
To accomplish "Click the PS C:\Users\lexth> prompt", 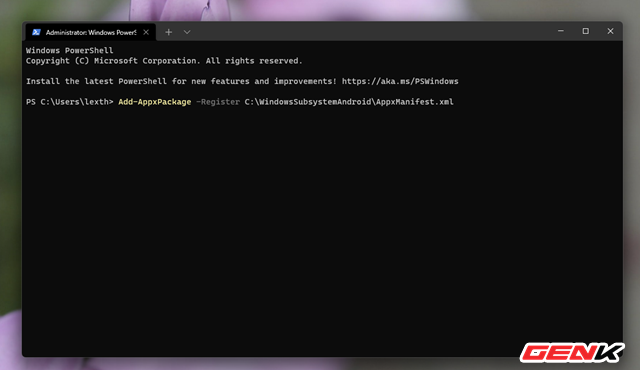I will 69,102.
